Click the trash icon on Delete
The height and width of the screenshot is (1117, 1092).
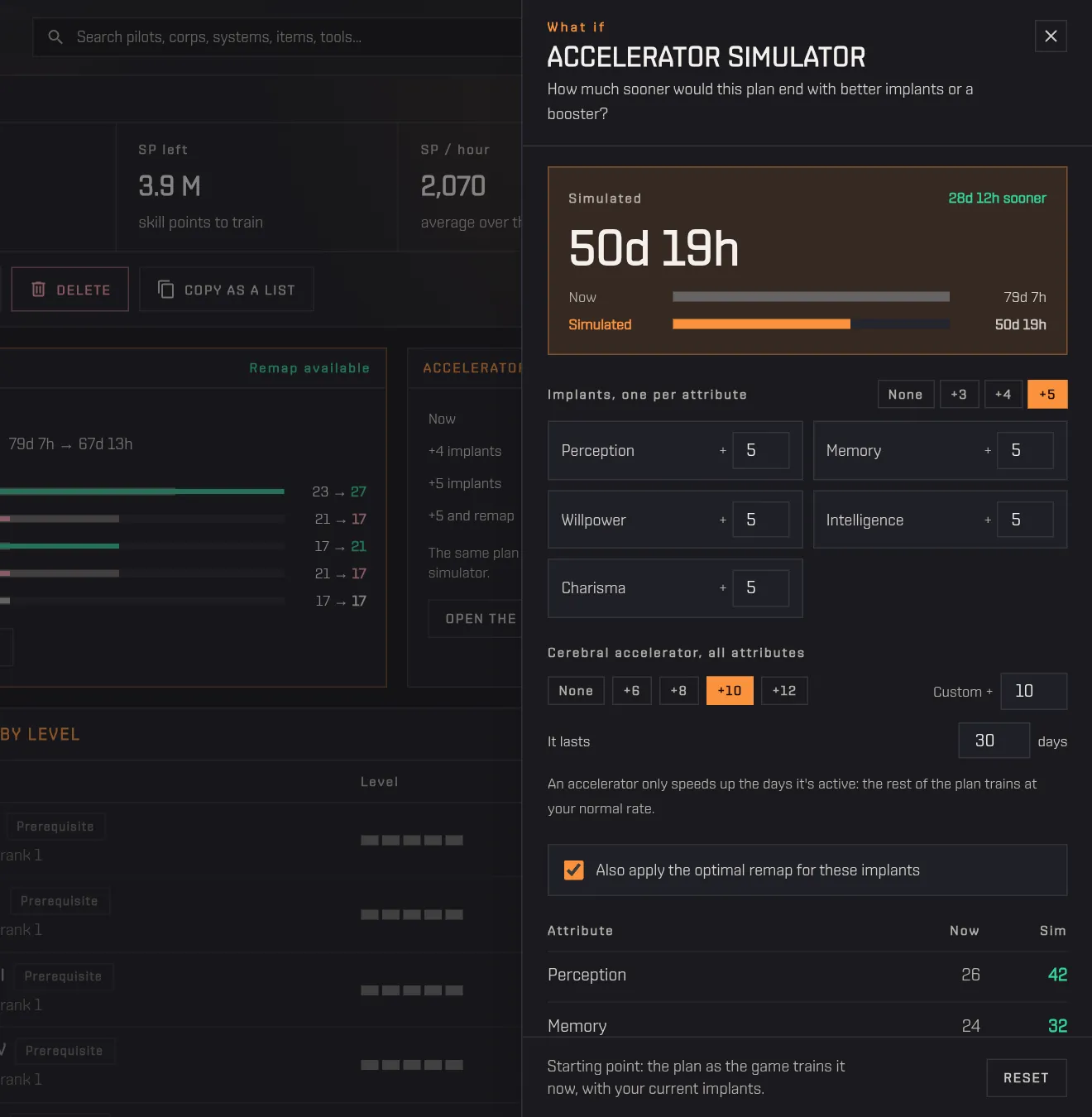(38, 290)
